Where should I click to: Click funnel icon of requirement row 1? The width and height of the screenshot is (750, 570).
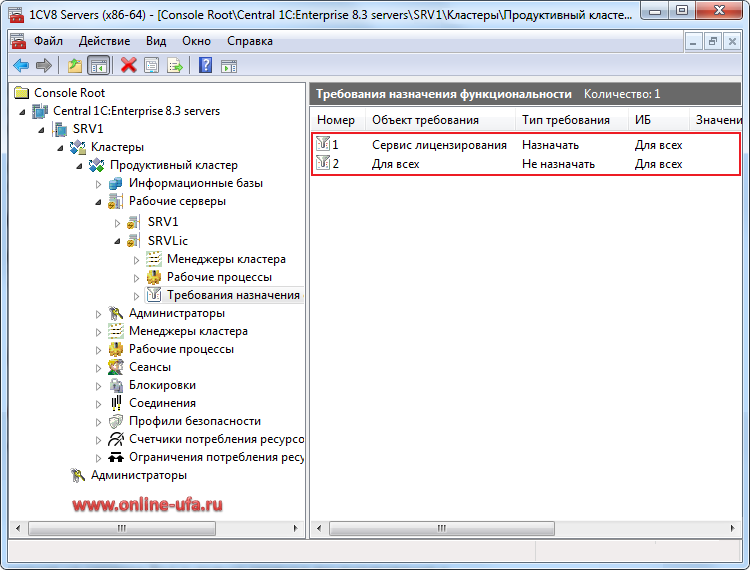[x=323, y=143]
